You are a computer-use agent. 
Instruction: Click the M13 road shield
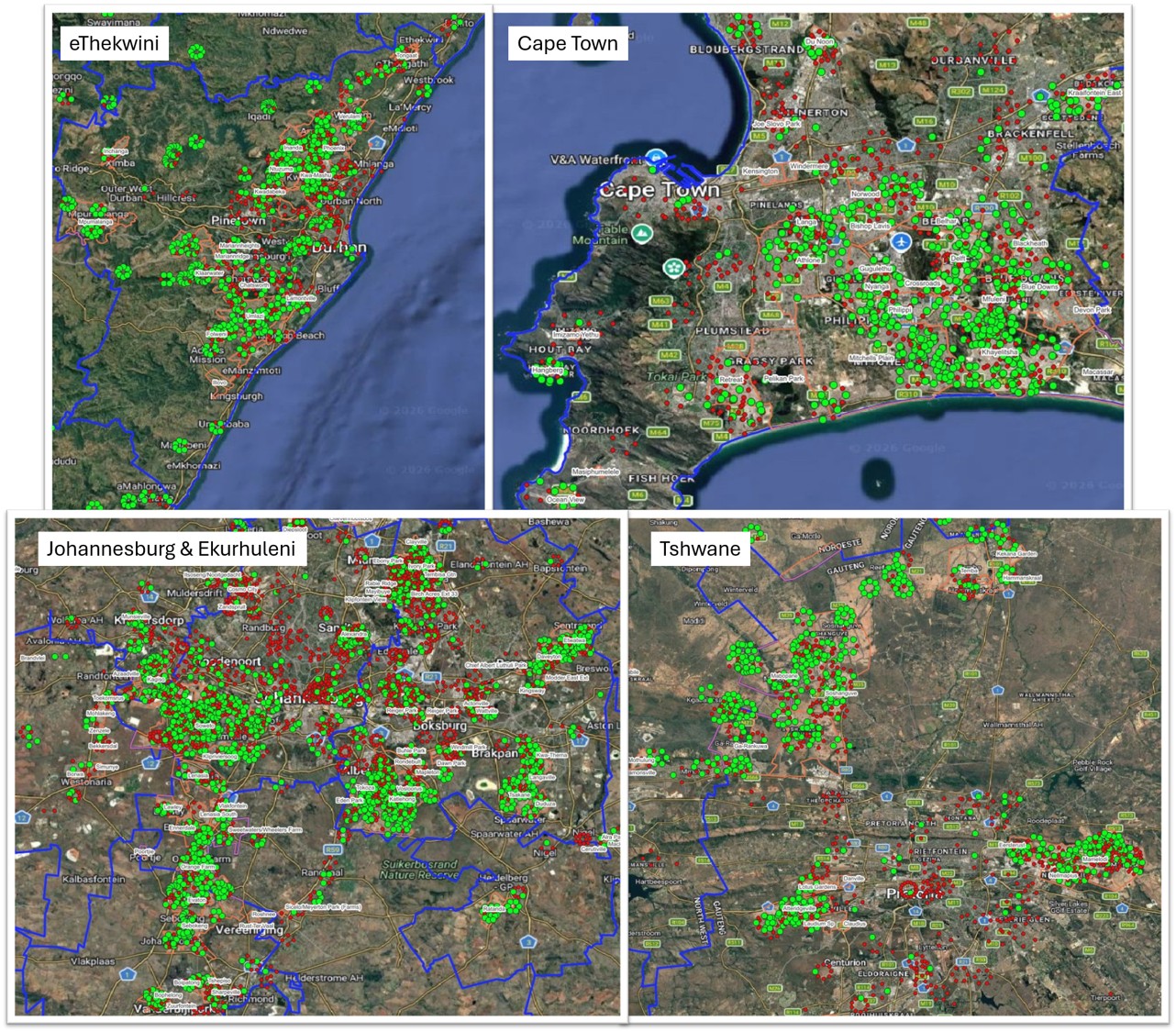(x=887, y=65)
